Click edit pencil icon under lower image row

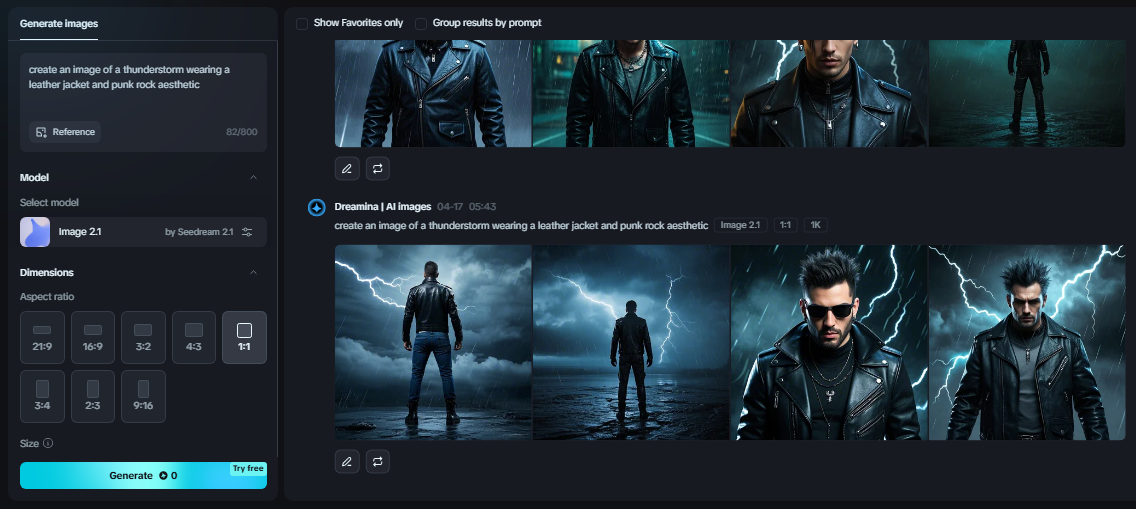347,461
